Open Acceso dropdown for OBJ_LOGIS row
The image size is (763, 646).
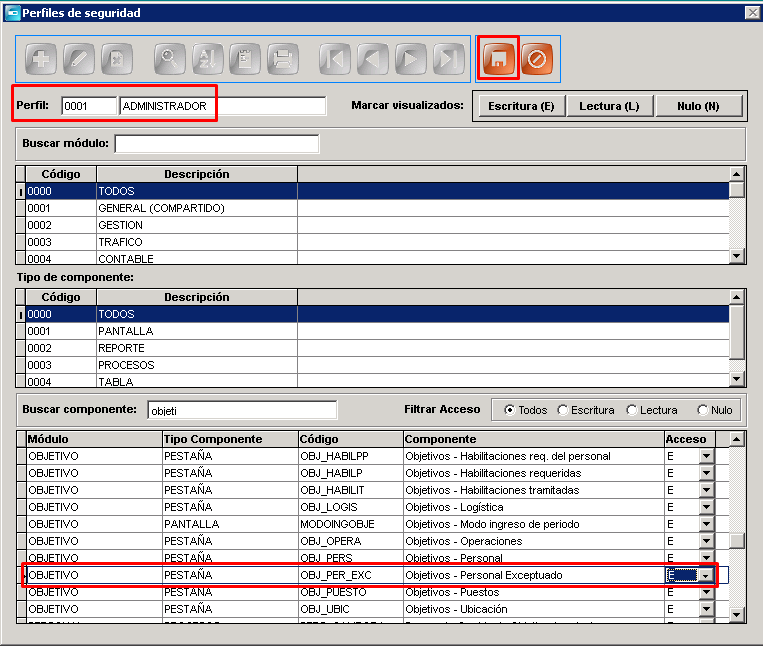point(706,507)
